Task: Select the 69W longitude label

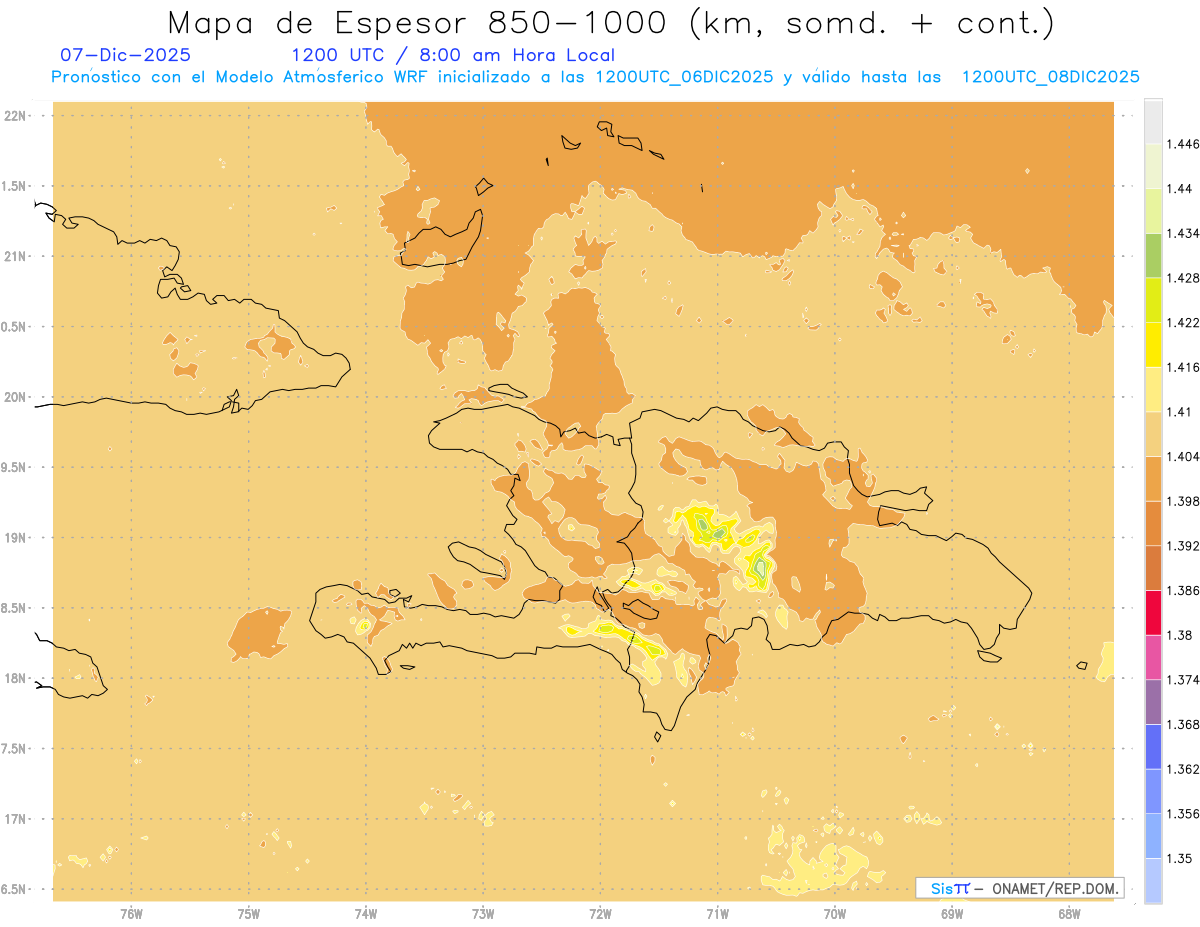Action: (952, 913)
